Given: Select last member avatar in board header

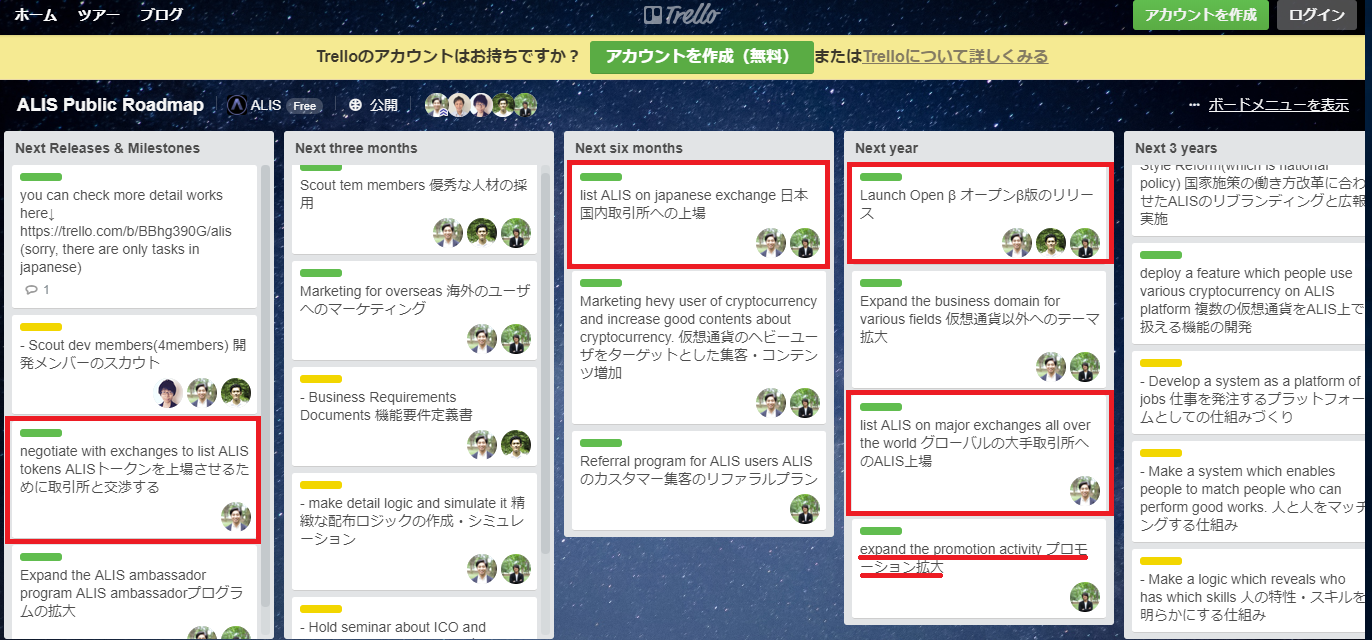Looking at the screenshot, I should pyautogui.click(x=525, y=105).
